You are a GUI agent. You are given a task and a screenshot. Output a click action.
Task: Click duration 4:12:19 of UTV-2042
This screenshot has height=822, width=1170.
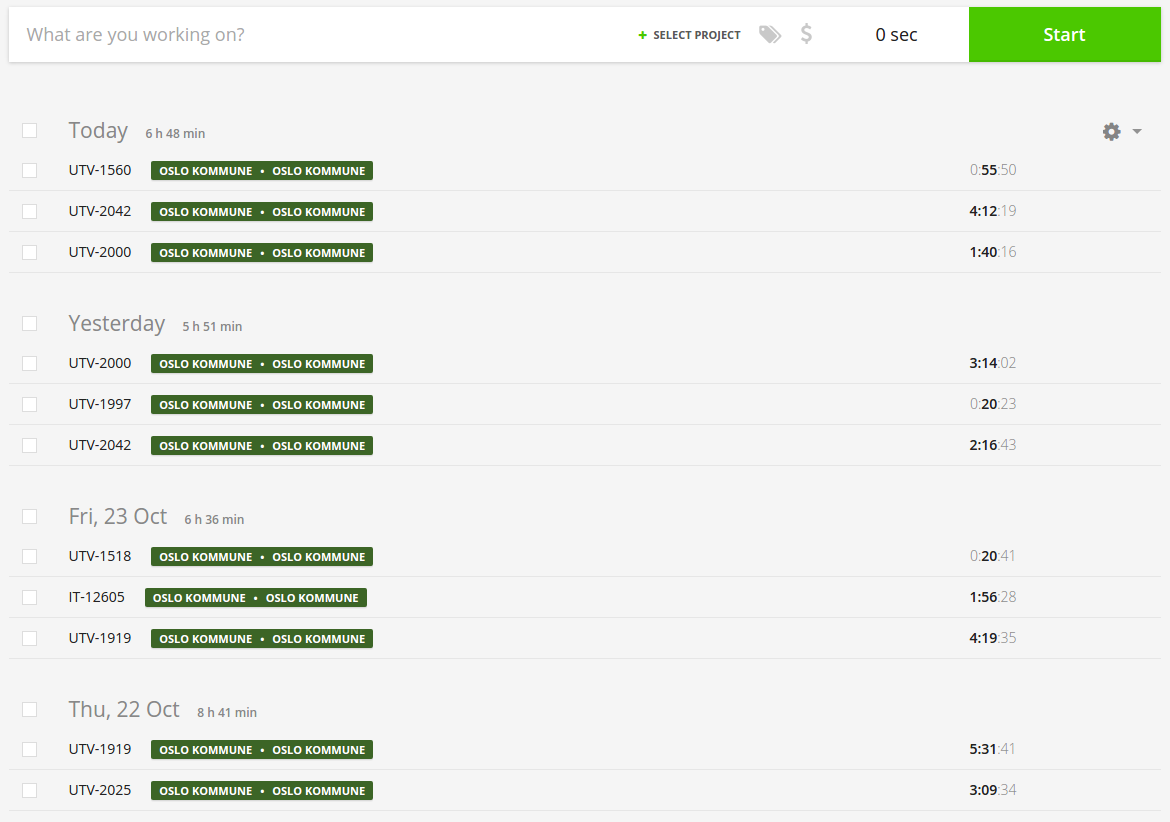993,211
